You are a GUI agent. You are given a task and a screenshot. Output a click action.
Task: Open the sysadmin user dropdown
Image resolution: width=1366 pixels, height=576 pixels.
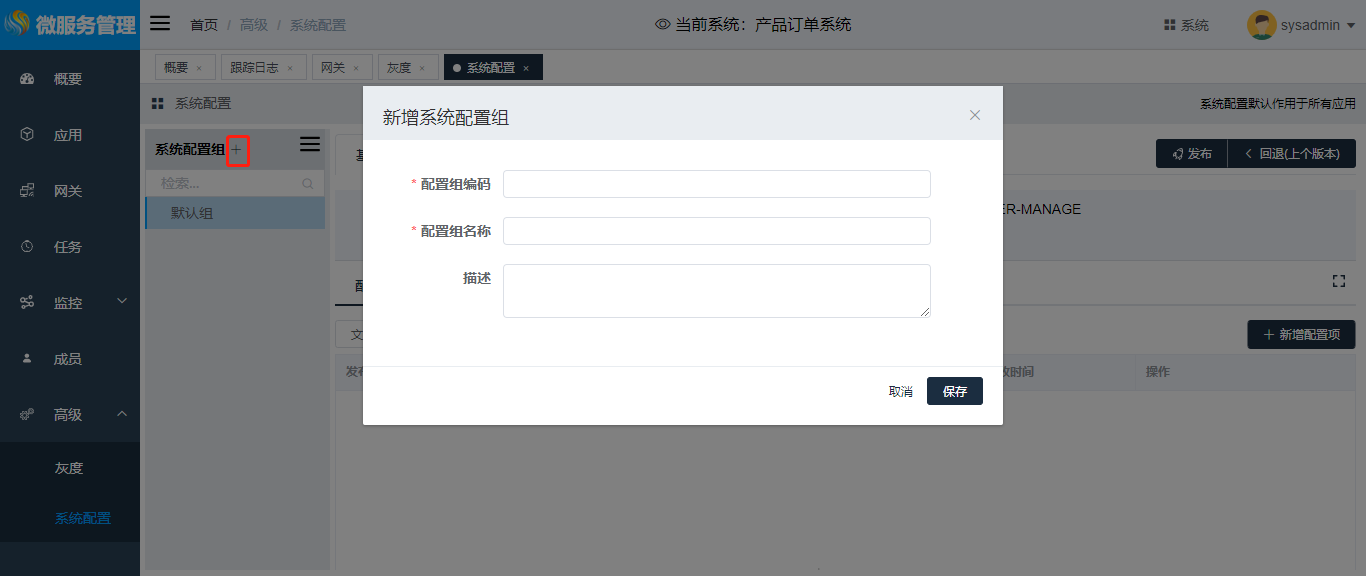tap(1350, 26)
